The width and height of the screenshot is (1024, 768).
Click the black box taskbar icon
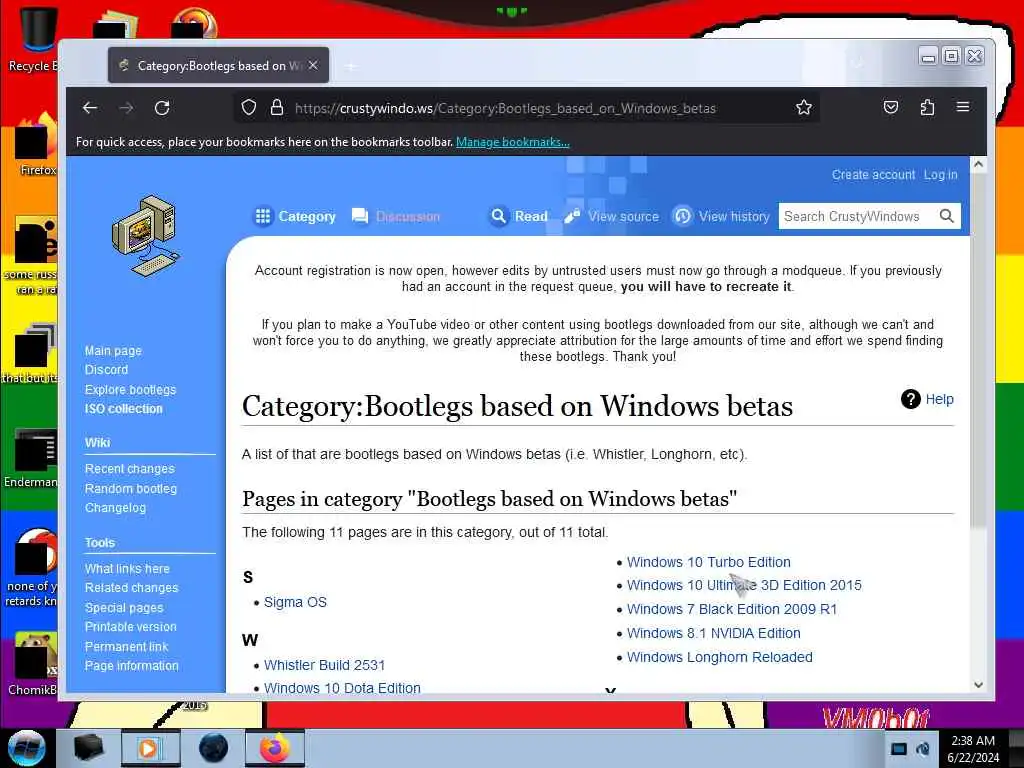pyautogui.click(x=89, y=748)
